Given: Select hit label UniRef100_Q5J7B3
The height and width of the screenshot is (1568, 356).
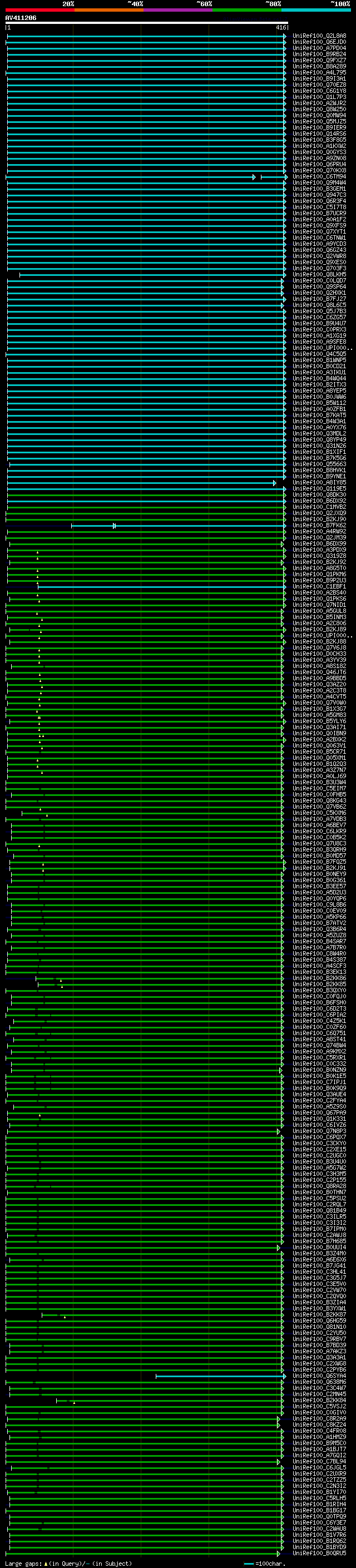Looking at the screenshot, I should pyautogui.click(x=319, y=311).
